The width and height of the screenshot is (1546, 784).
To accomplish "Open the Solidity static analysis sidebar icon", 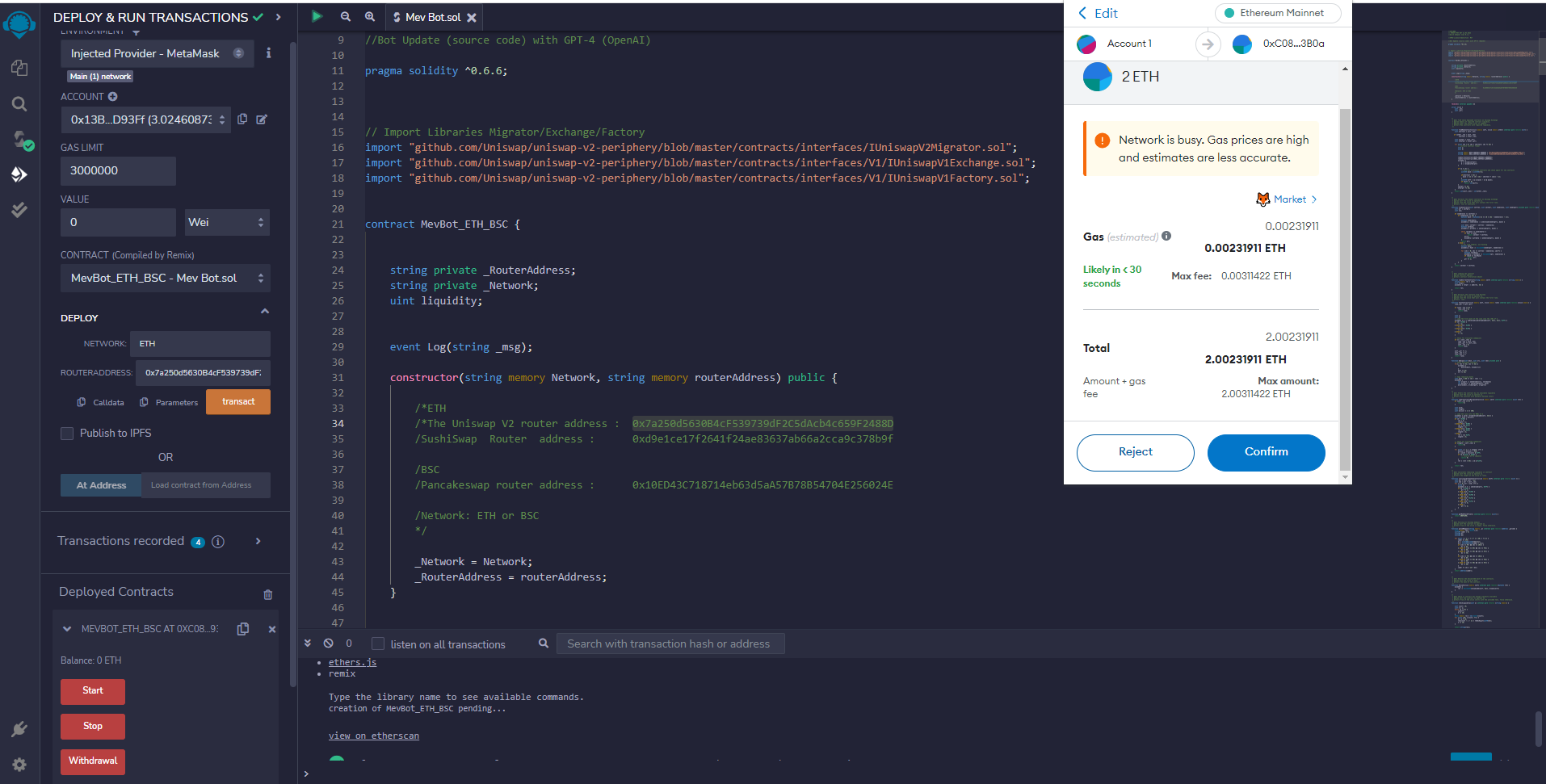I will tap(19, 210).
